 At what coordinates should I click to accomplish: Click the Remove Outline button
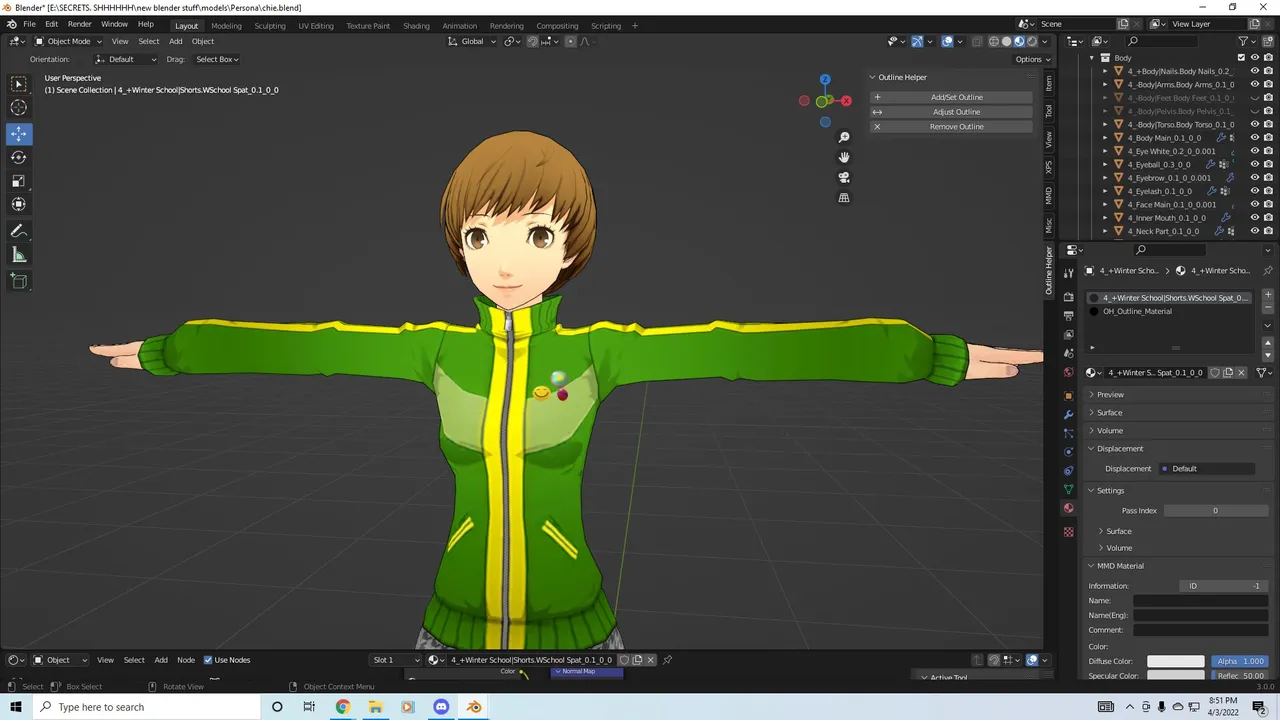click(x=950, y=127)
